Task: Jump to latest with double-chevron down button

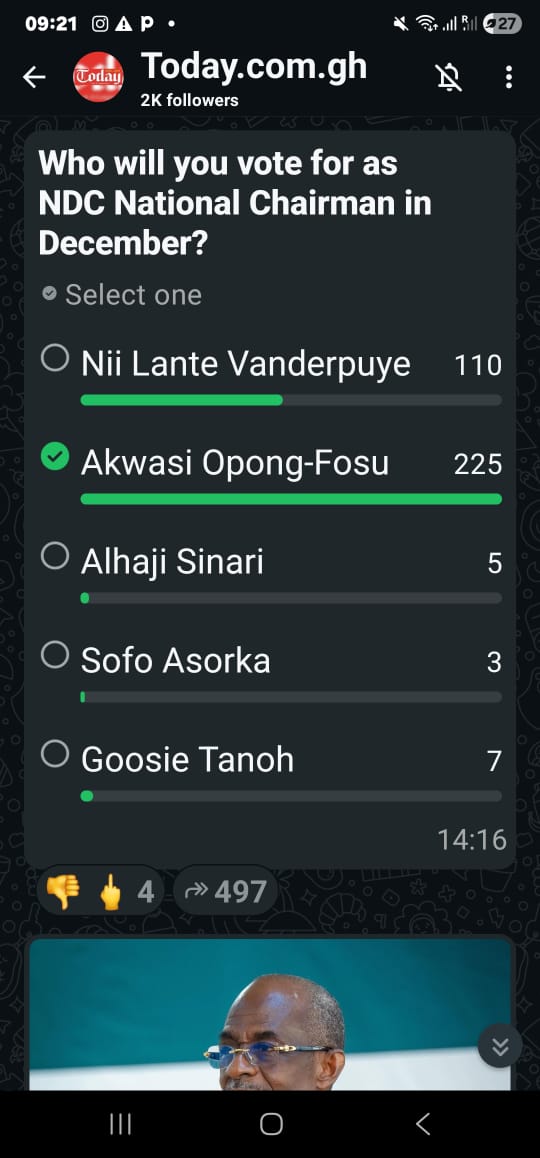Action: coord(499,1046)
